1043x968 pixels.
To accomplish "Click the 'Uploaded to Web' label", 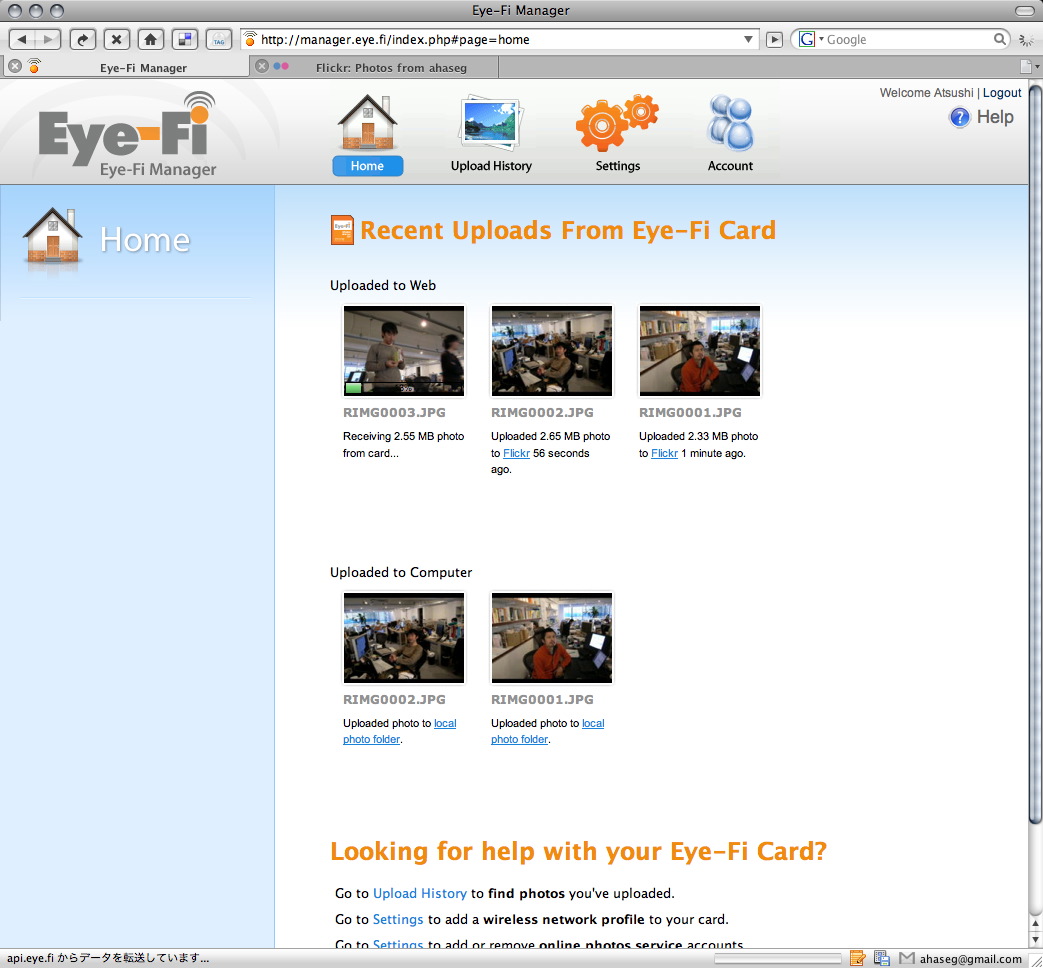I will tap(383, 285).
